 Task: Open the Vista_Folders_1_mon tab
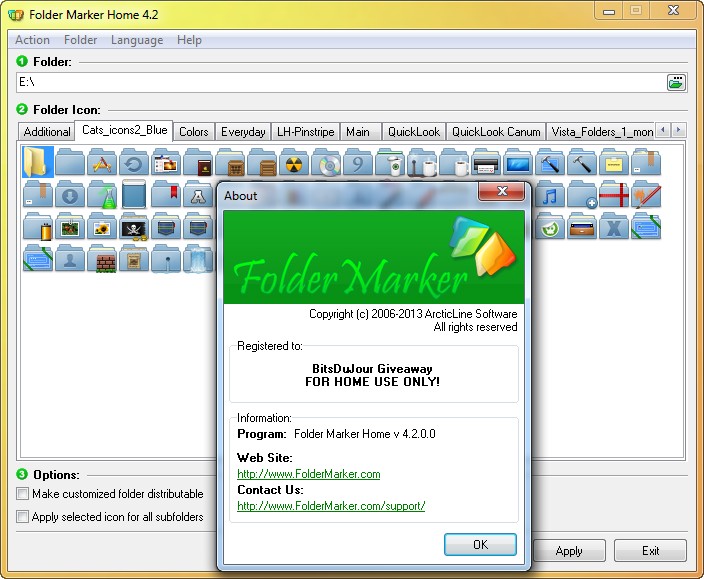point(601,132)
